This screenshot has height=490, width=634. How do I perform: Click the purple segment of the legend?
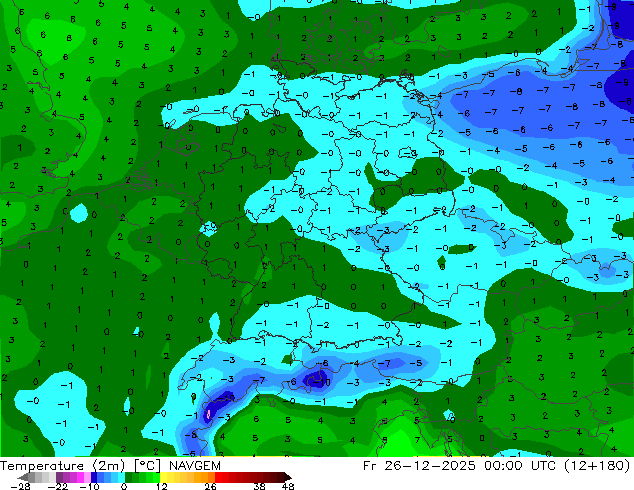(59, 477)
